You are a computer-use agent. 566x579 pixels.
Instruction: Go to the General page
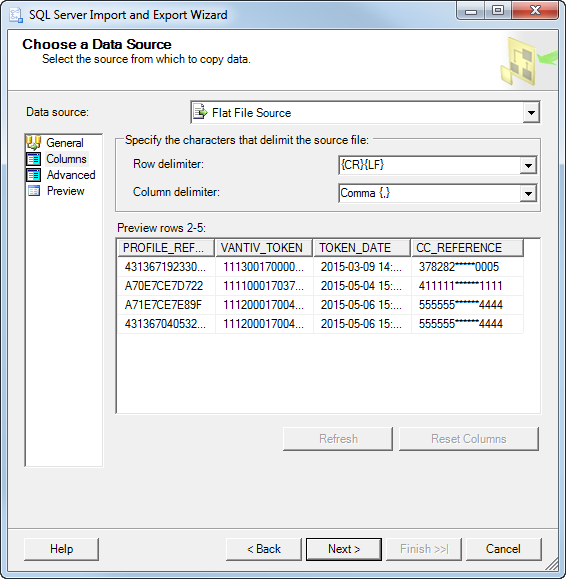(65, 143)
